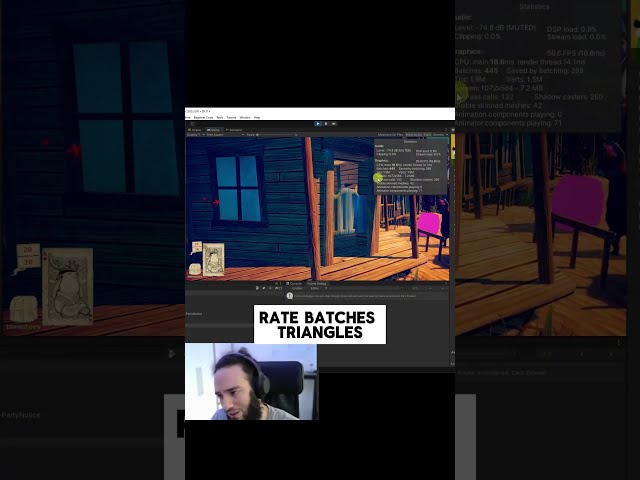This screenshot has width=640, height=480.
Task: Switch to the Scene tab
Action: point(195,130)
